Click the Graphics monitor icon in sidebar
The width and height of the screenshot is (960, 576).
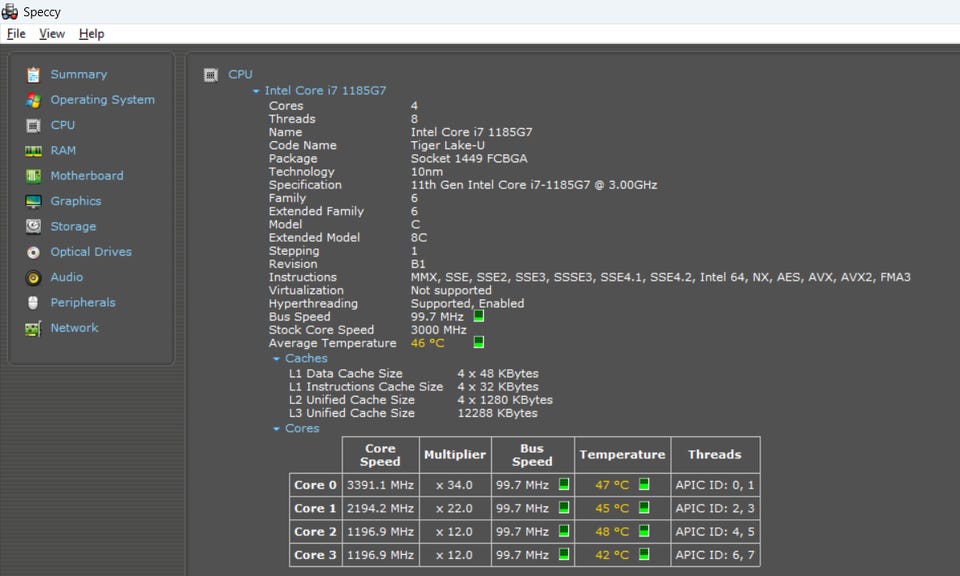click(x=33, y=201)
